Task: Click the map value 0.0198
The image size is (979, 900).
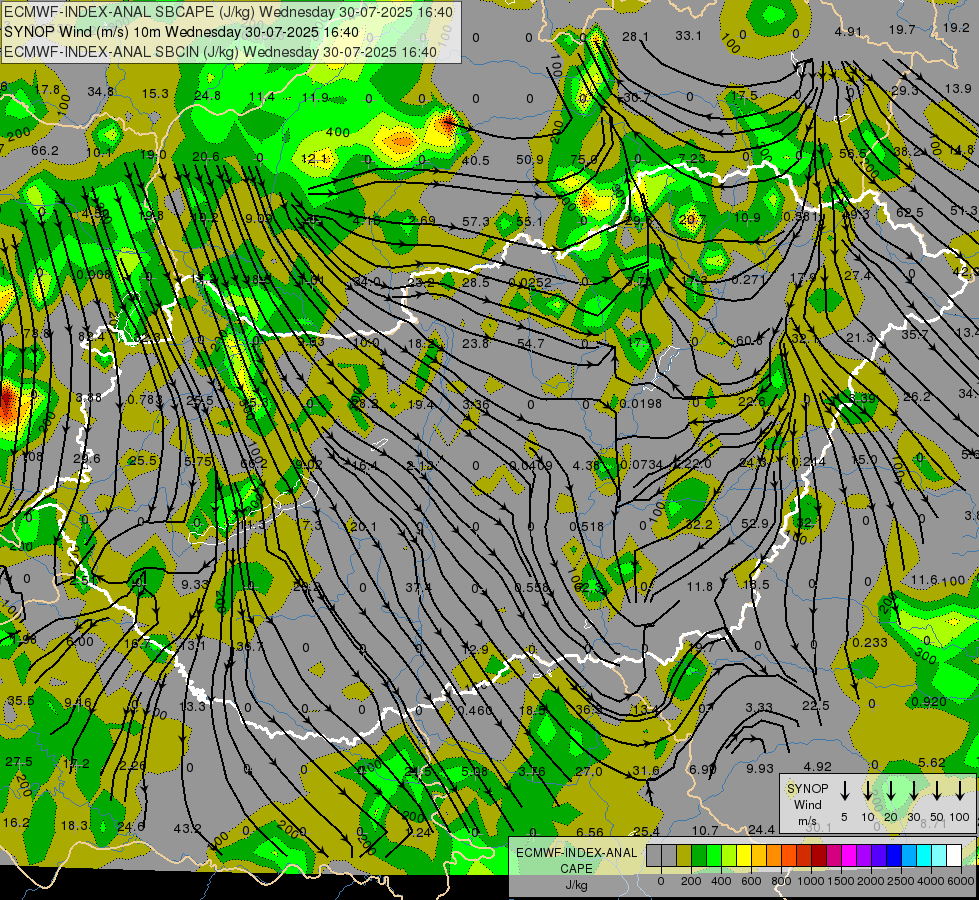Action: (641, 403)
